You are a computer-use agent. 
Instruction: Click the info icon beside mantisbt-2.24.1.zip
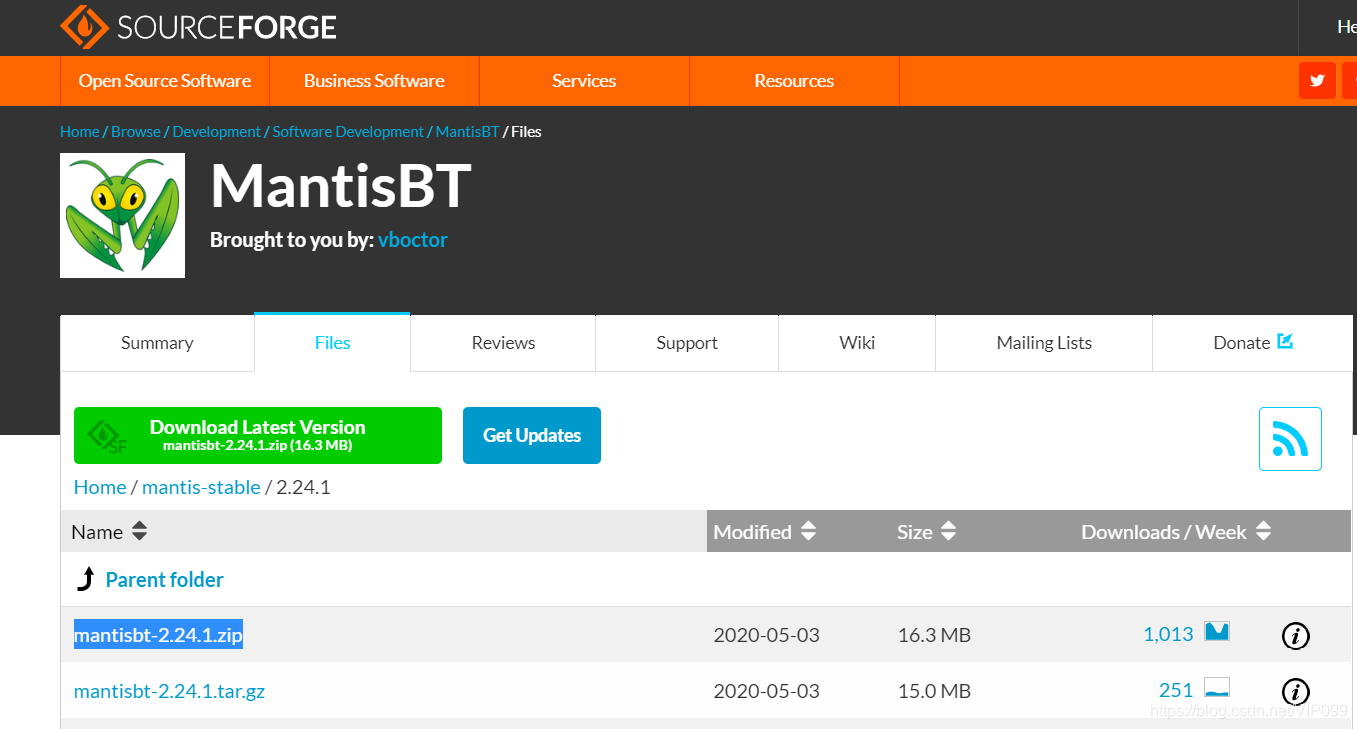(1295, 635)
